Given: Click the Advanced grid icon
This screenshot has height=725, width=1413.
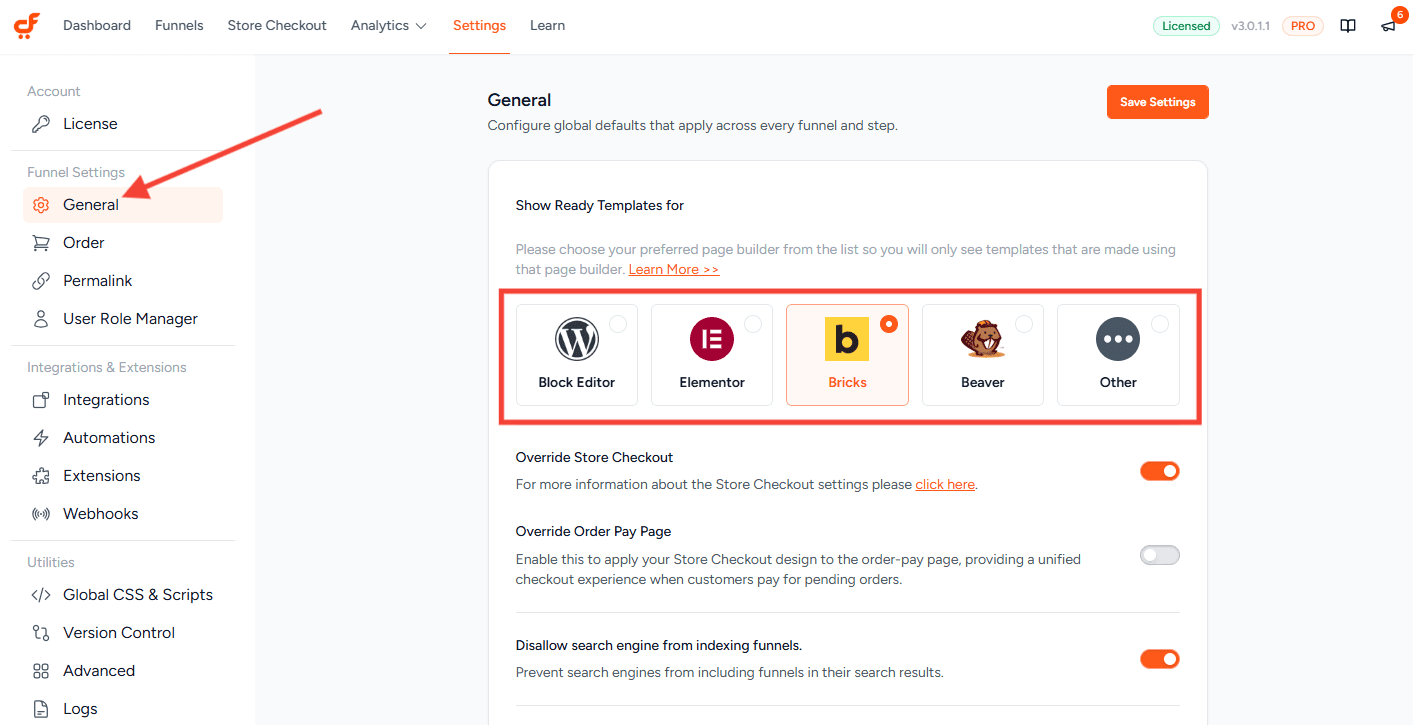Looking at the screenshot, I should (41, 671).
